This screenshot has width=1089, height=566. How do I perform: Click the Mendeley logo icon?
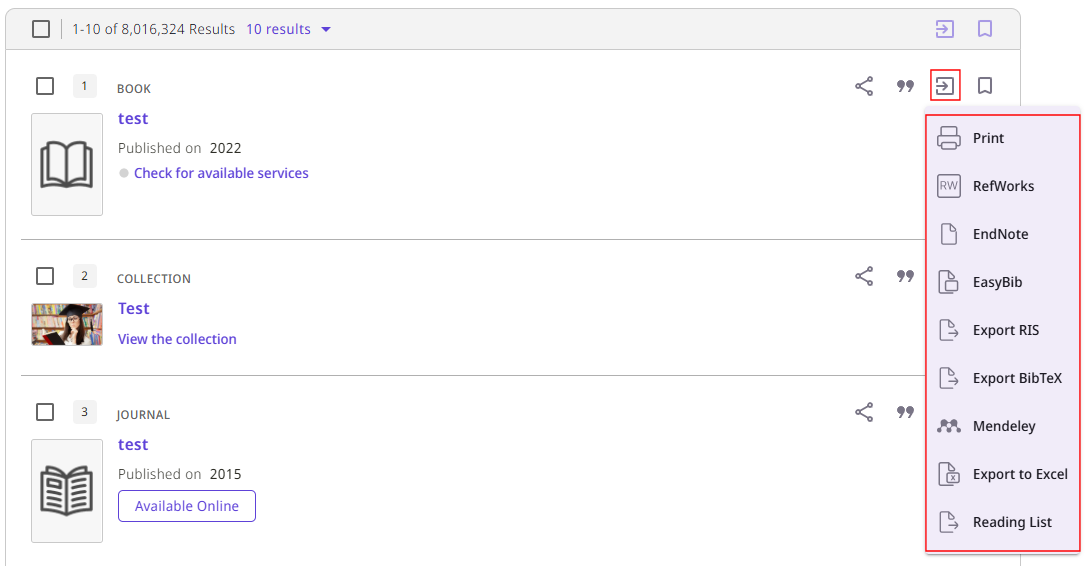pyautogui.click(x=949, y=426)
